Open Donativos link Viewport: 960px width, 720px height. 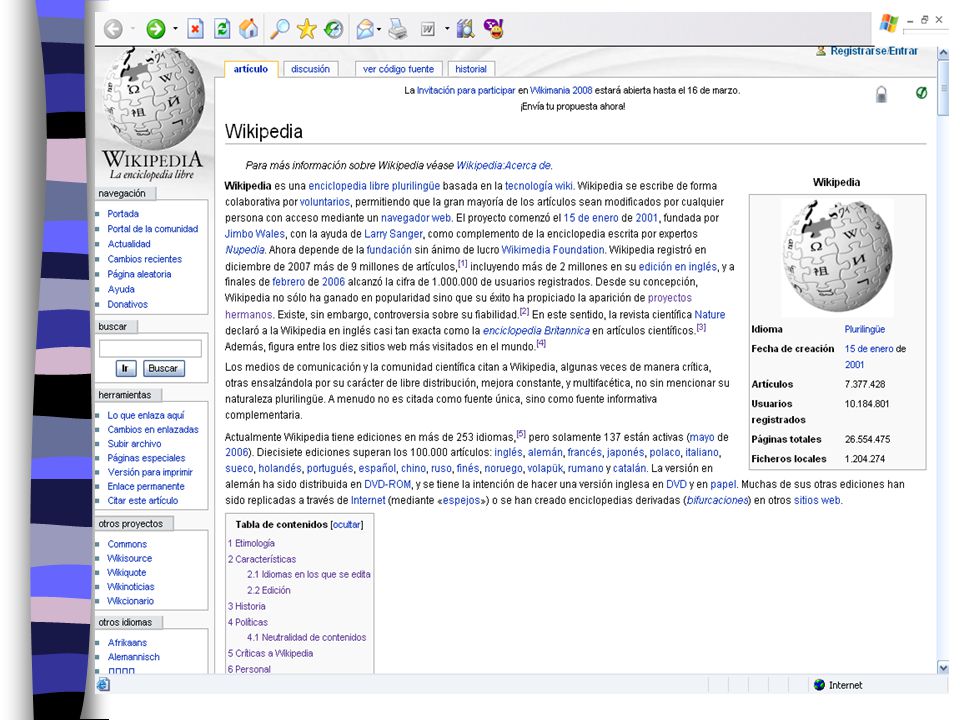127,304
